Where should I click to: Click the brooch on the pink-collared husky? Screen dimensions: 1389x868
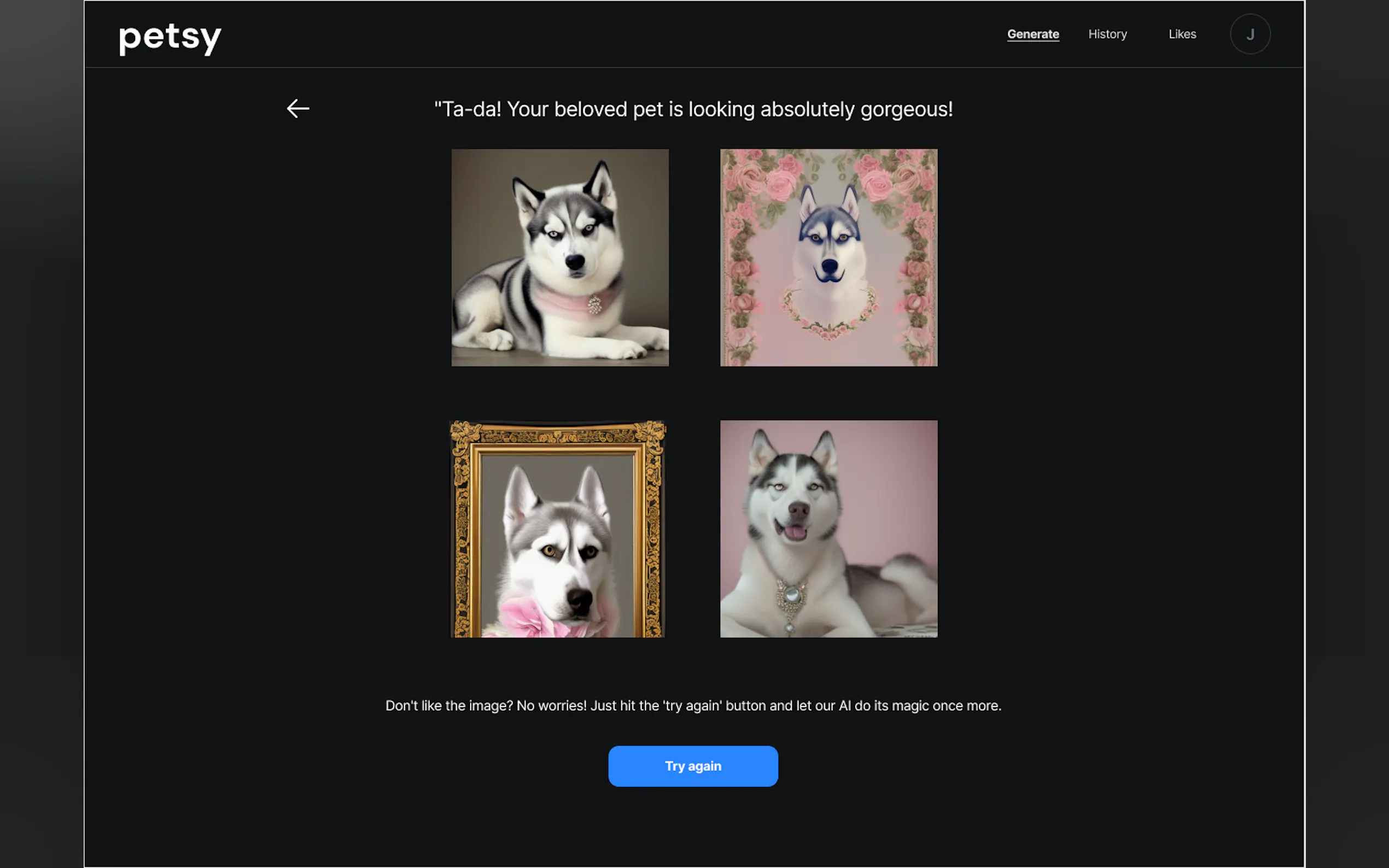coord(594,304)
